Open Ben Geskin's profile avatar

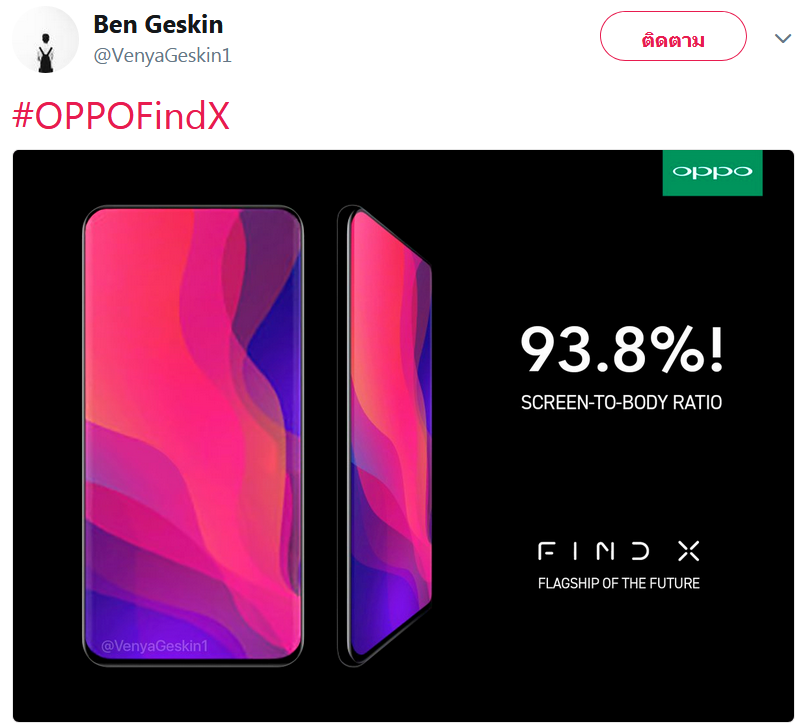[x=45, y=40]
